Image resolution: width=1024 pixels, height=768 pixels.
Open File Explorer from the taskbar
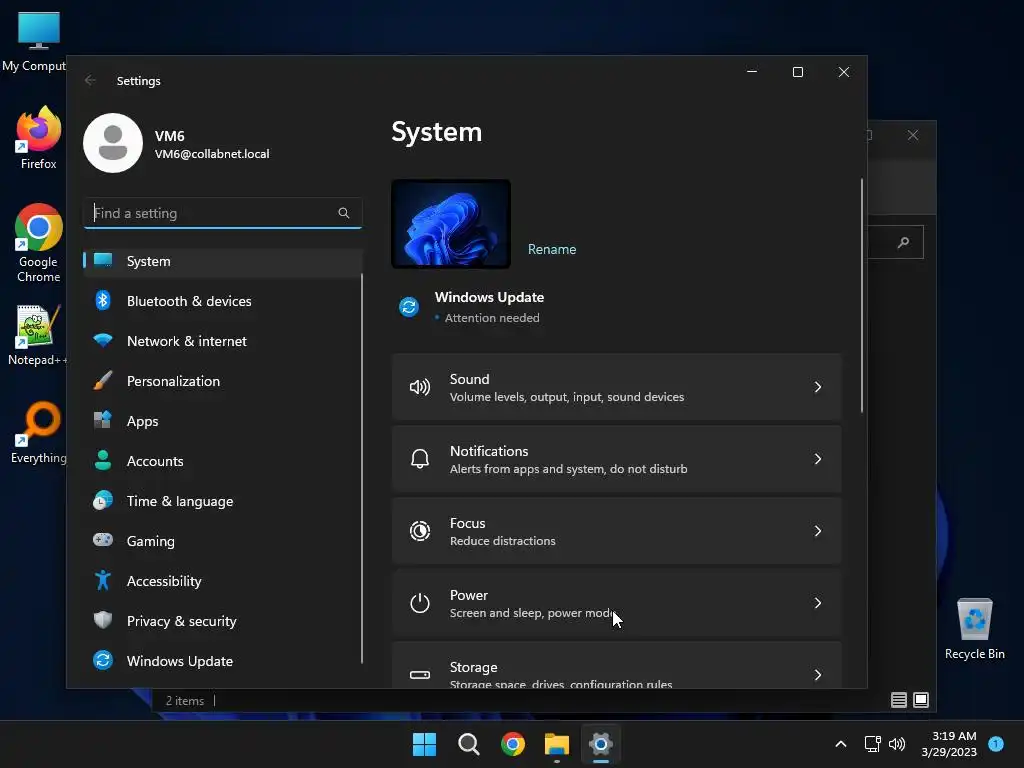[557, 744]
